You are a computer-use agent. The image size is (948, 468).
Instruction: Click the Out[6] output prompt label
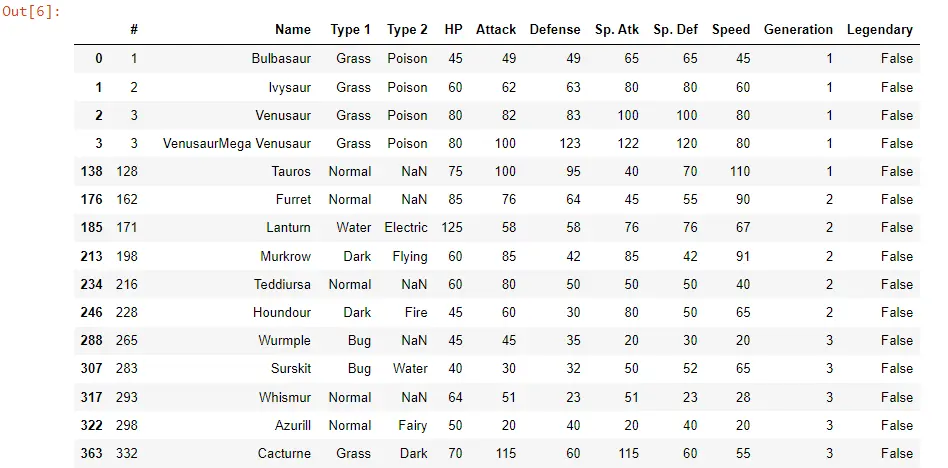[x=31, y=11]
